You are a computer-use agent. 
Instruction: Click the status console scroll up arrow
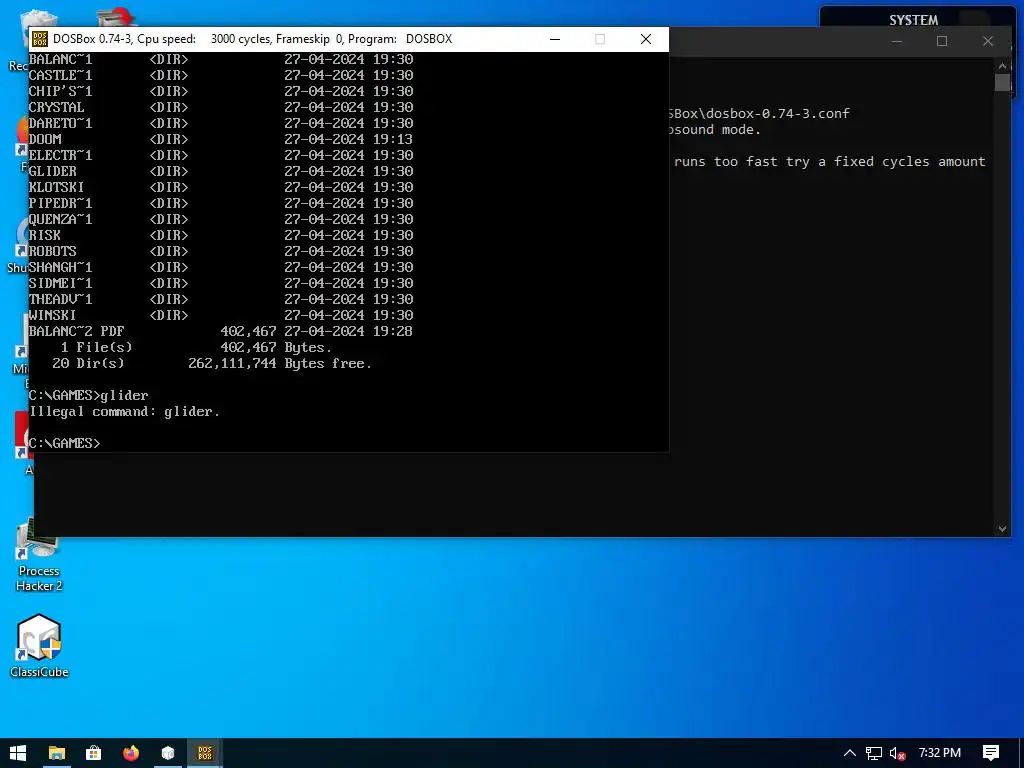tap(1002, 65)
